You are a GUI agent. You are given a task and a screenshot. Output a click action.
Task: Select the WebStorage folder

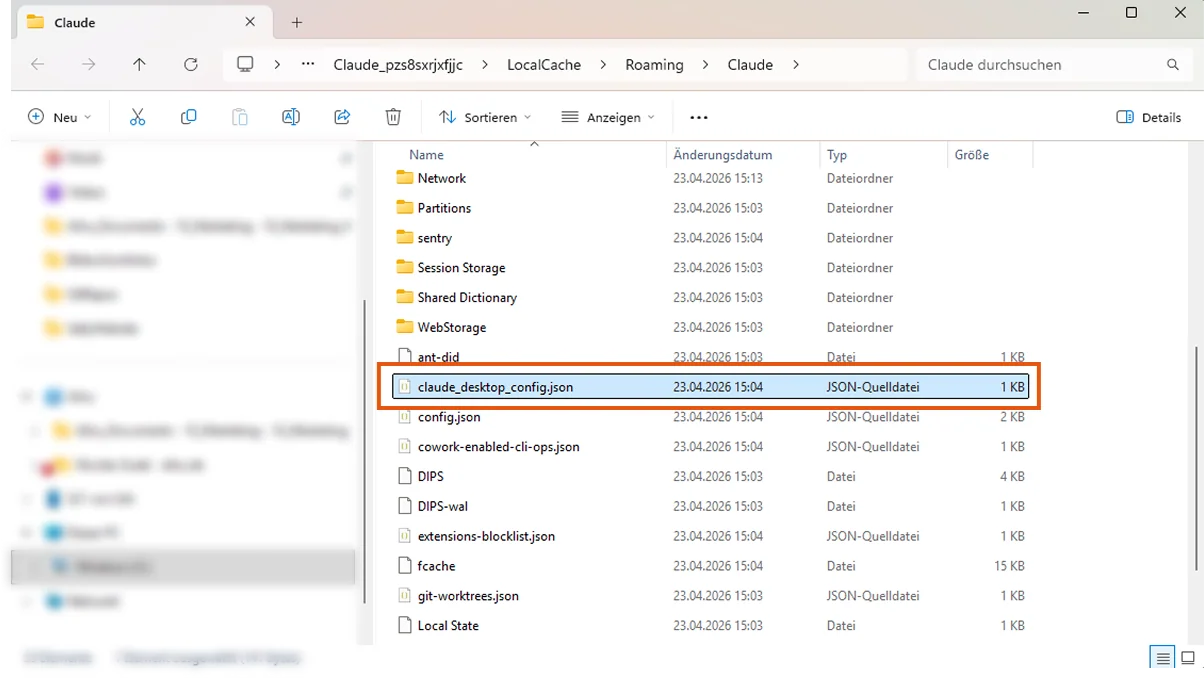710,327
